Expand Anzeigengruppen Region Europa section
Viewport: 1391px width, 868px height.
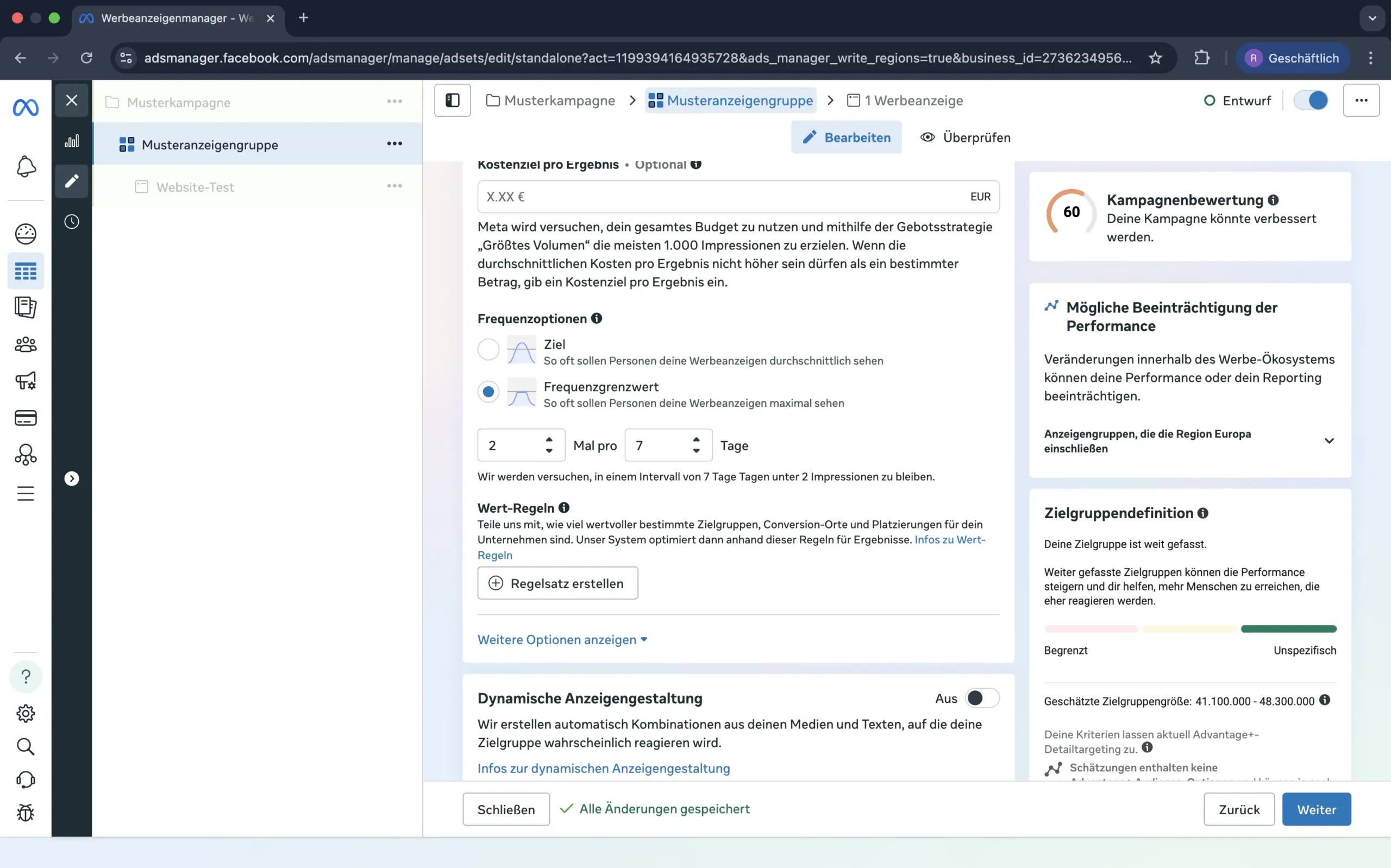click(1329, 441)
